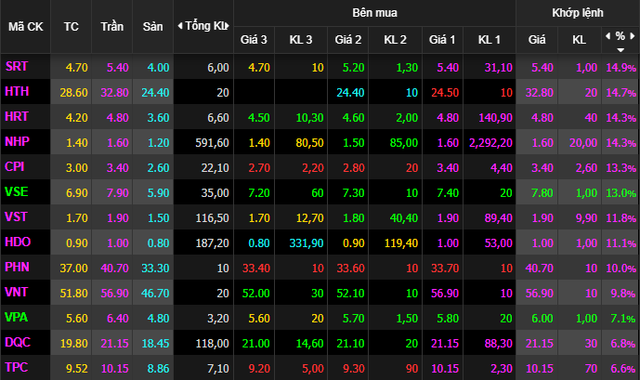The width and height of the screenshot is (640, 380).
Task: Click KL 2 column header
Action: 395,40
